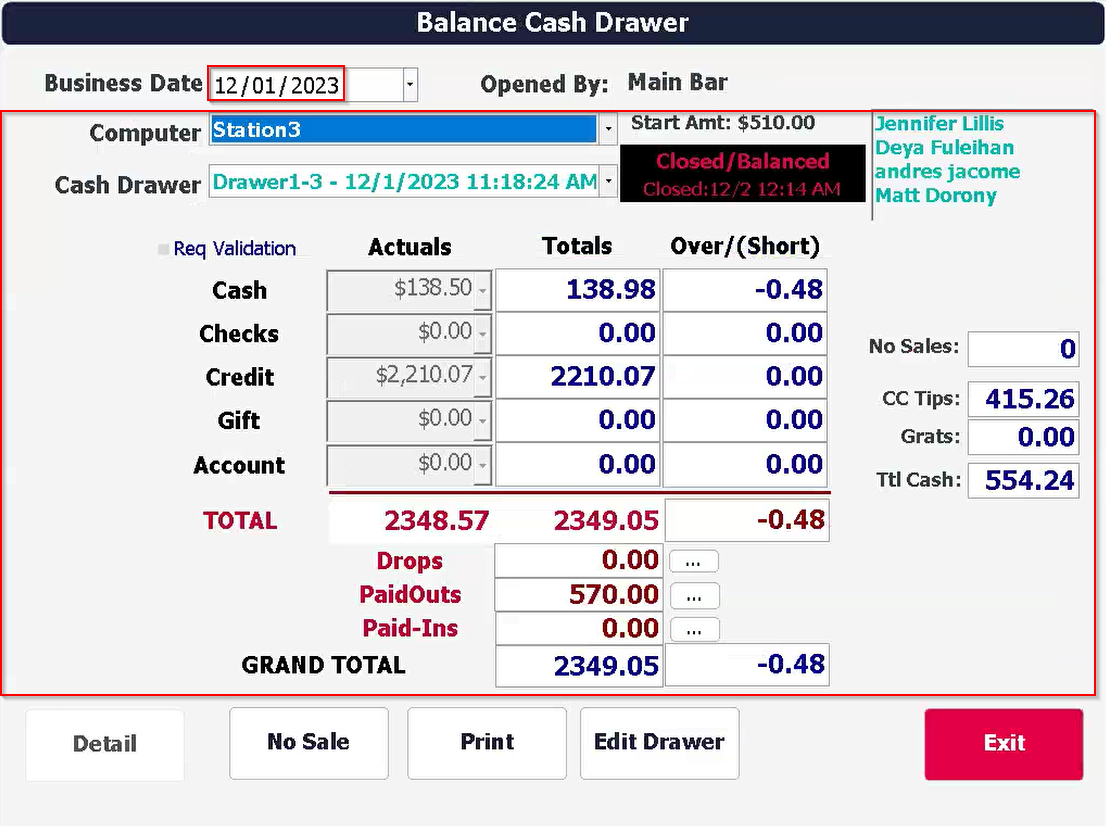Click the Credit total 2210.07

click(578, 377)
